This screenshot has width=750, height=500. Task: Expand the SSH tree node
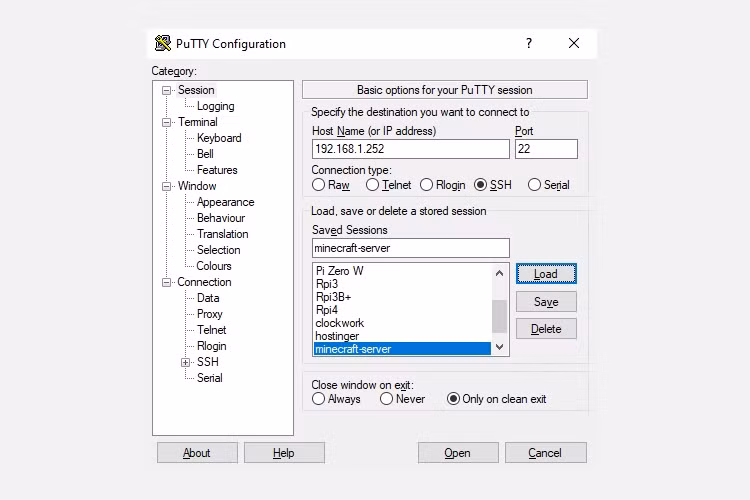186,362
